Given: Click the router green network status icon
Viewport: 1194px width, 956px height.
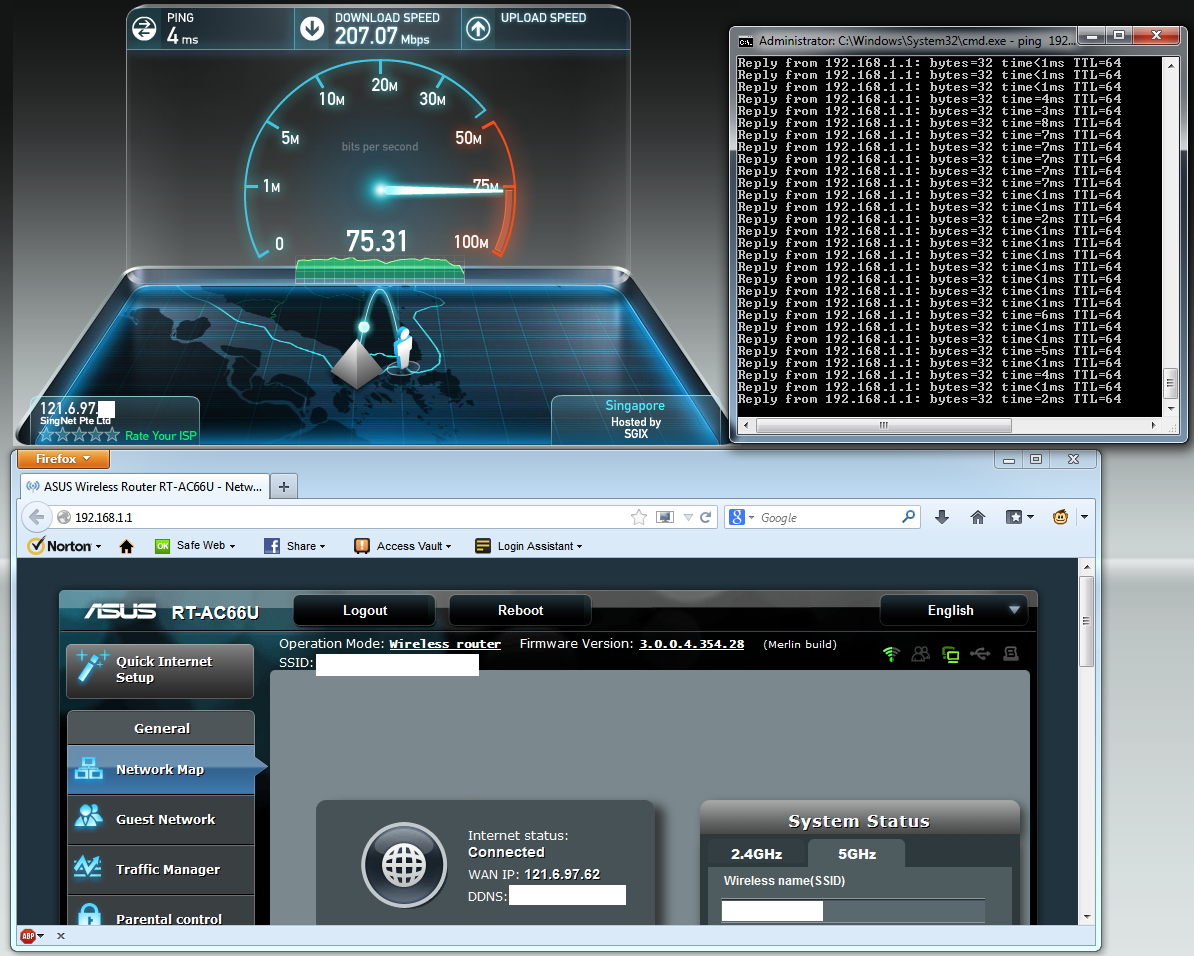Looking at the screenshot, I should (x=950, y=654).
